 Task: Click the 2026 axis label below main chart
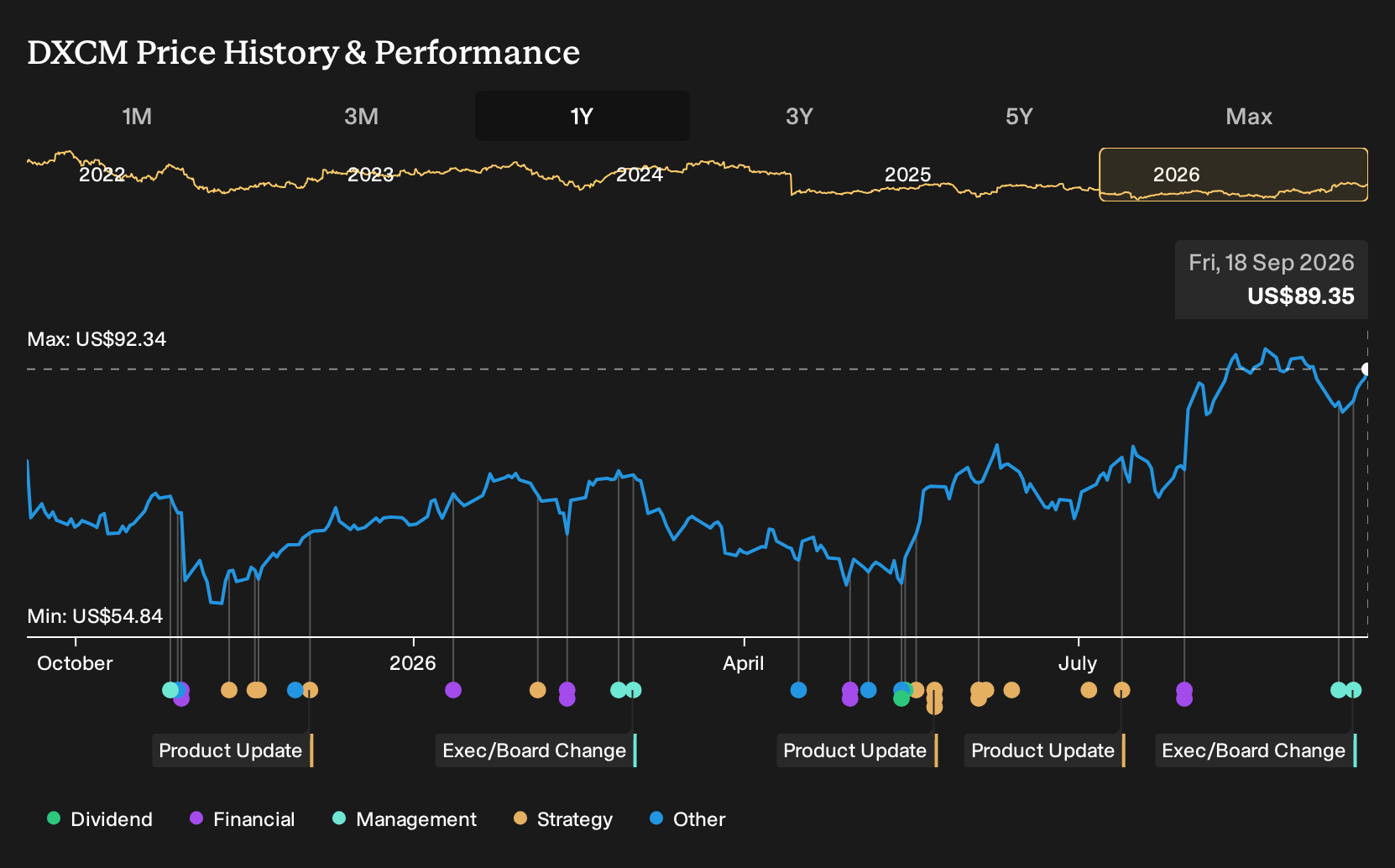[413, 663]
